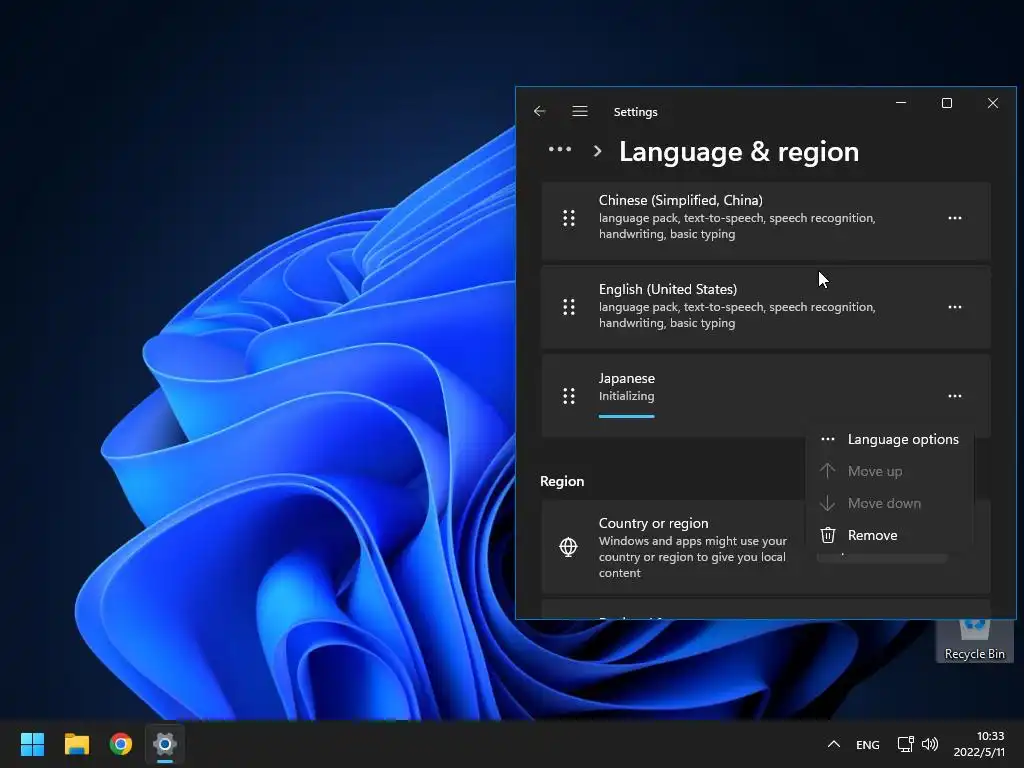Viewport: 1024px width, 768px height.
Task: Click the Japanese initializing progress bar
Action: tap(626, 416)
